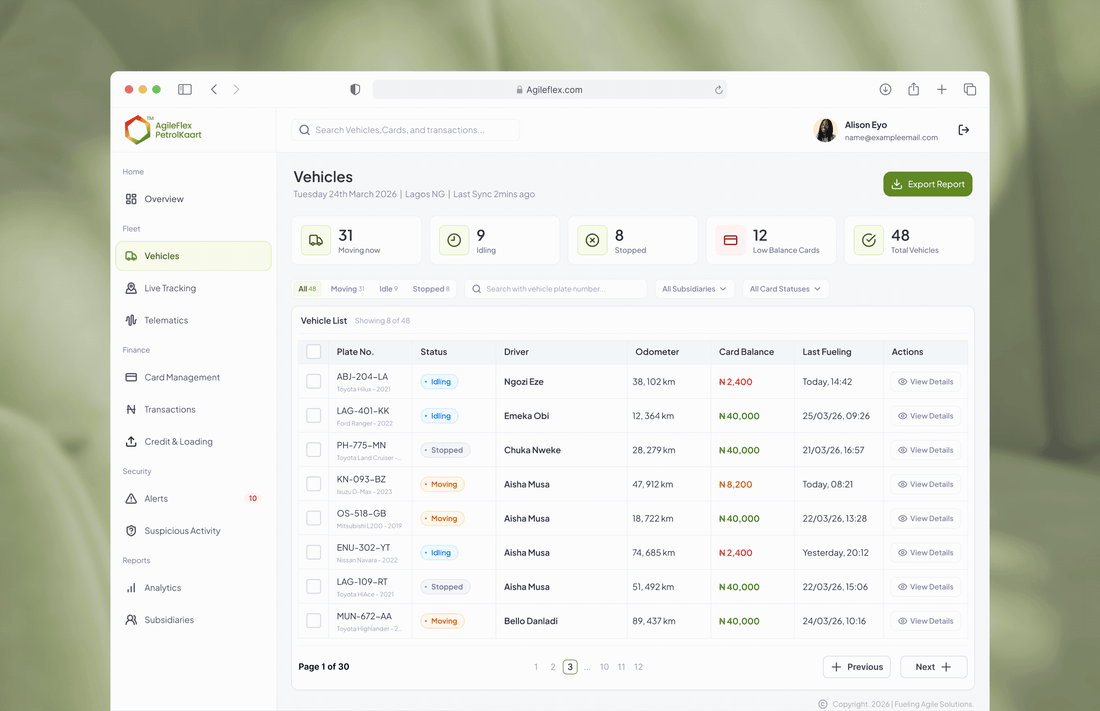Open Analytics in the sidebar
Viewport: 1100px width, 711px height.
point(194,588)
